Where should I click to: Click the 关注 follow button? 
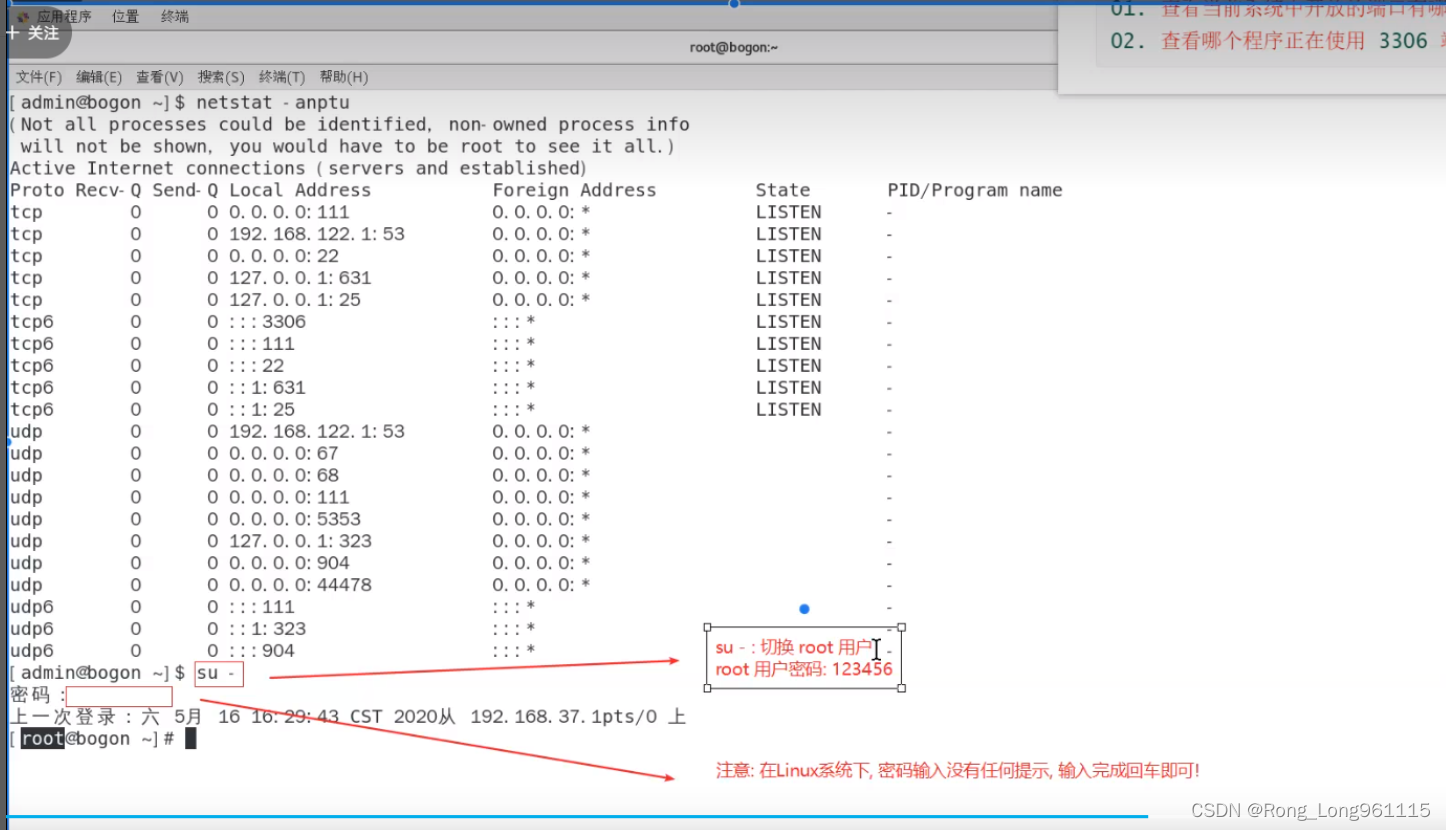click(x=33, y=33)
